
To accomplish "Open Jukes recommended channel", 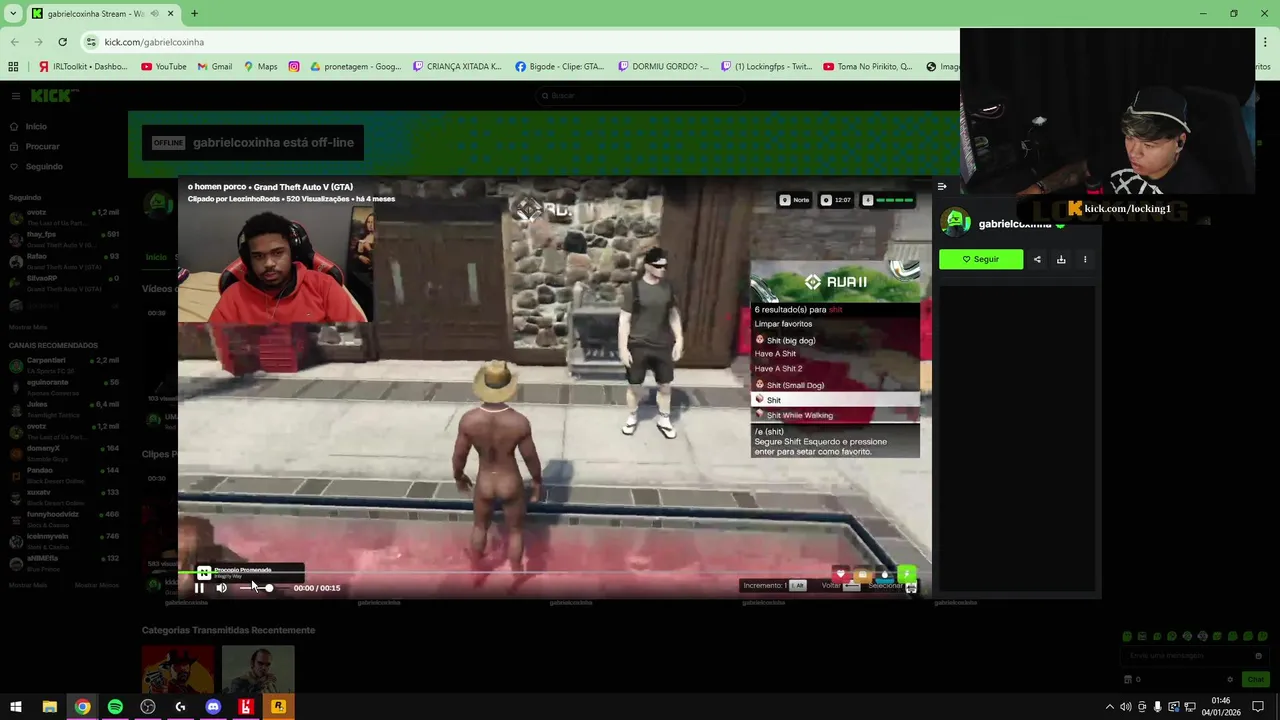I will pyautogui.click(x=64, y=409).
